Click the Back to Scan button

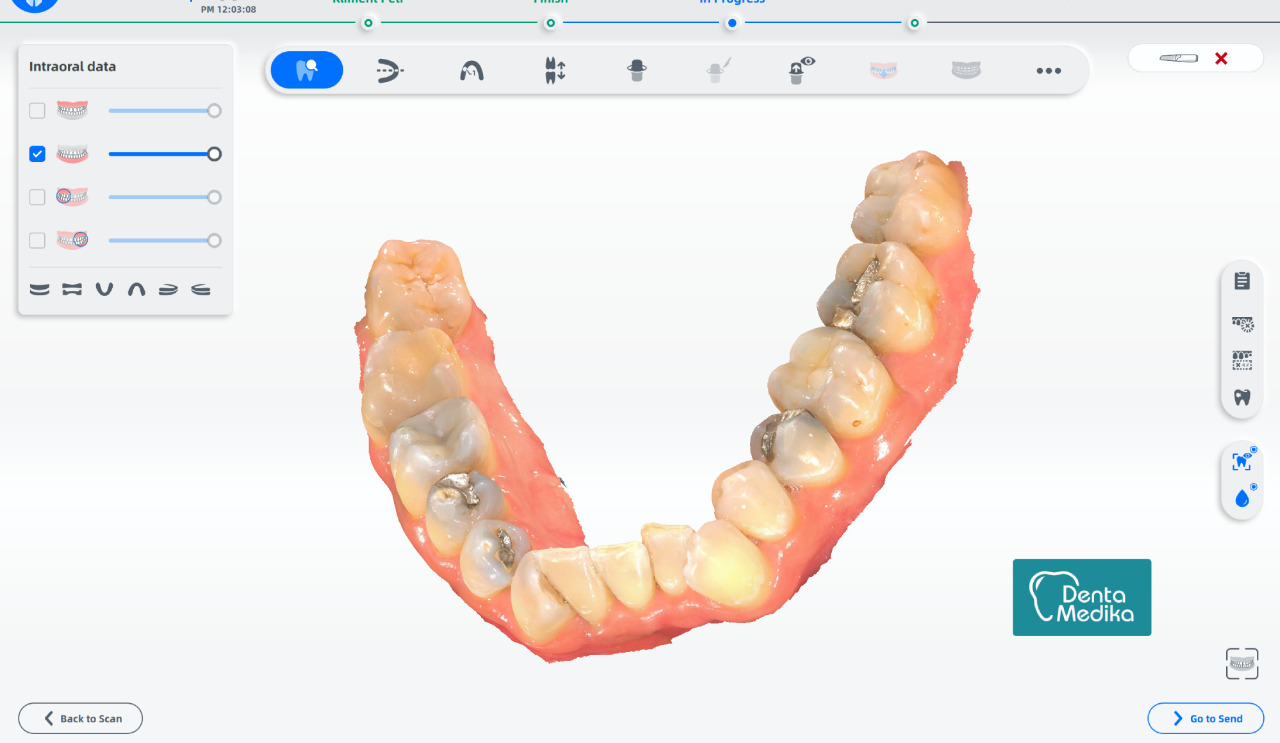(x=80, y=718)
